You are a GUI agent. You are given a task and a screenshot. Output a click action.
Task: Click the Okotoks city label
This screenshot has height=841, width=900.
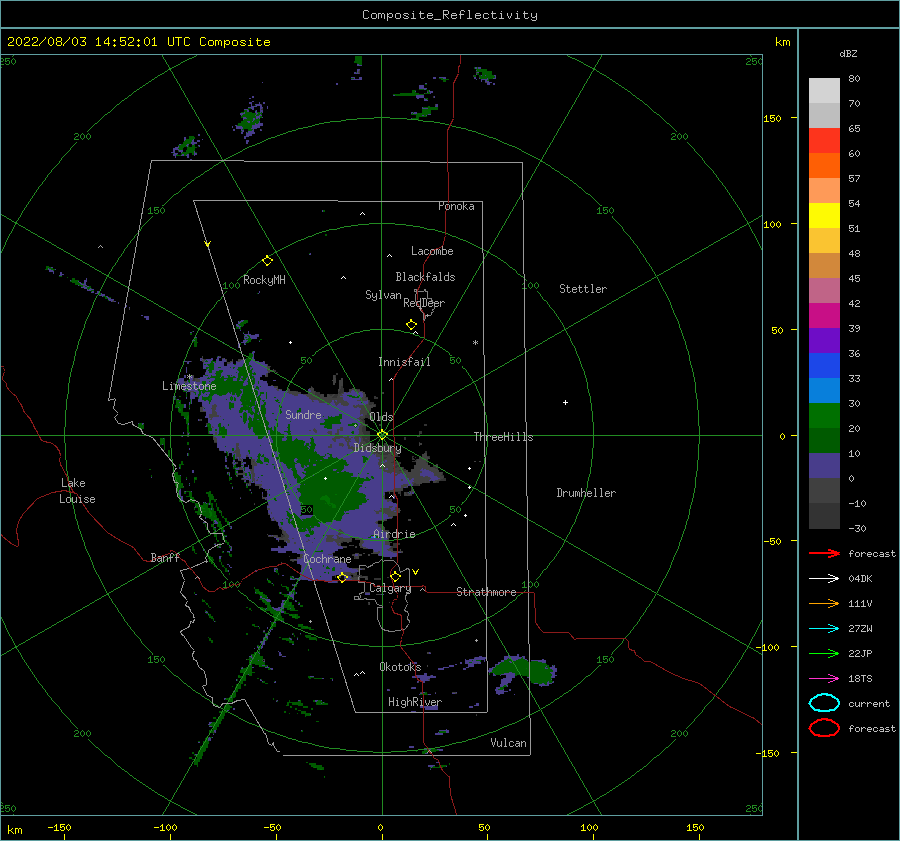click(x=400, y=666)
